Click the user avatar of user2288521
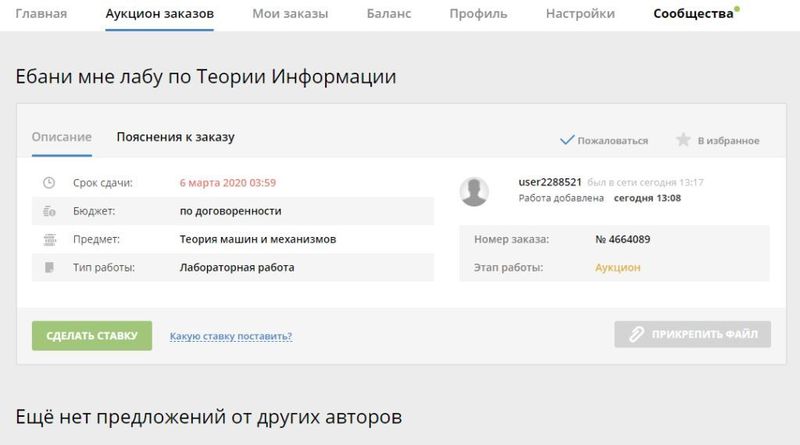800x445 pixels. (474, 191)
